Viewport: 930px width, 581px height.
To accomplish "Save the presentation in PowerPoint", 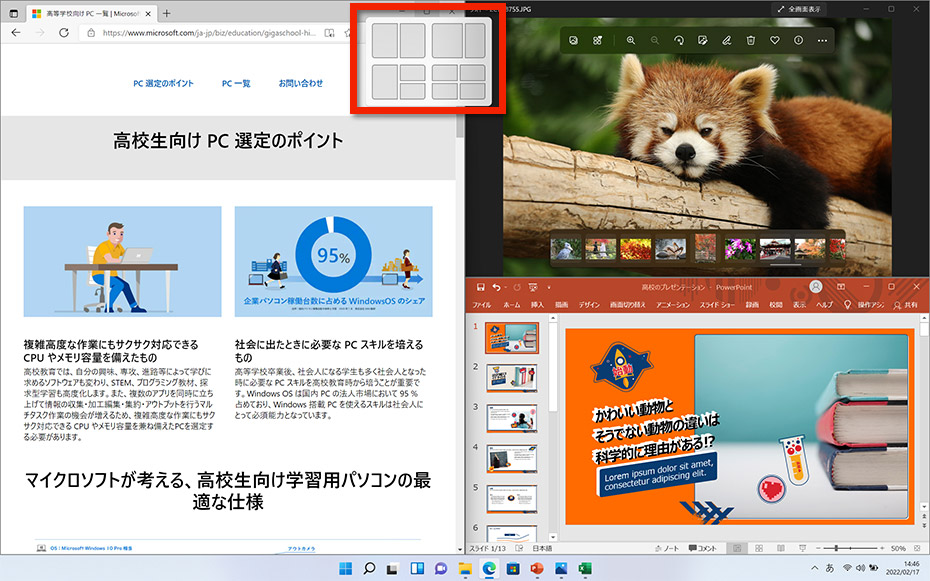I will [x=480, y=288].
